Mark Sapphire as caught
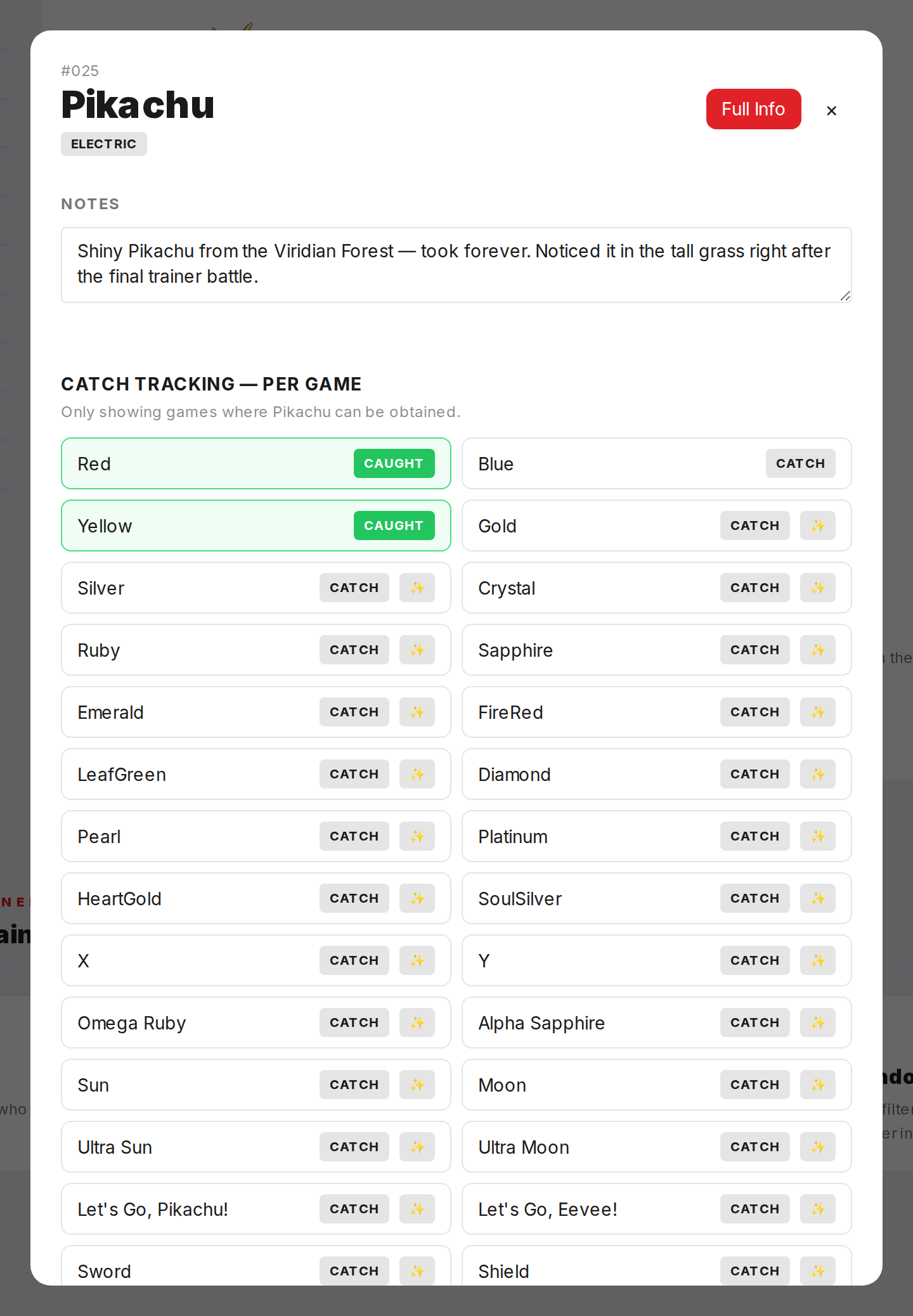This screenshot has height=1316, width=913. point(754,650)
